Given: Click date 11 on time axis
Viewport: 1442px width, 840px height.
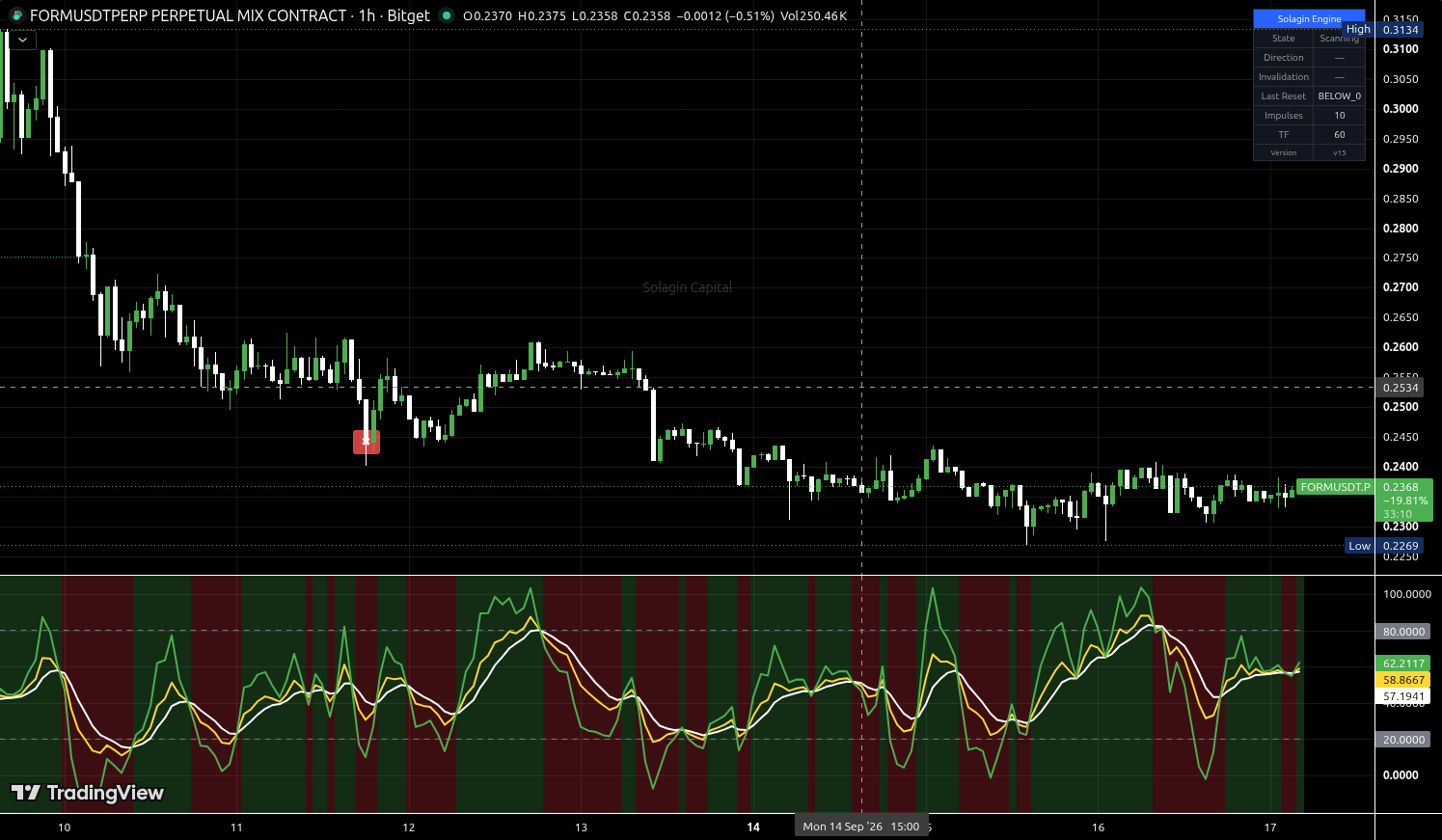Looking at the screenshot, I should click(x=236, y=827).
